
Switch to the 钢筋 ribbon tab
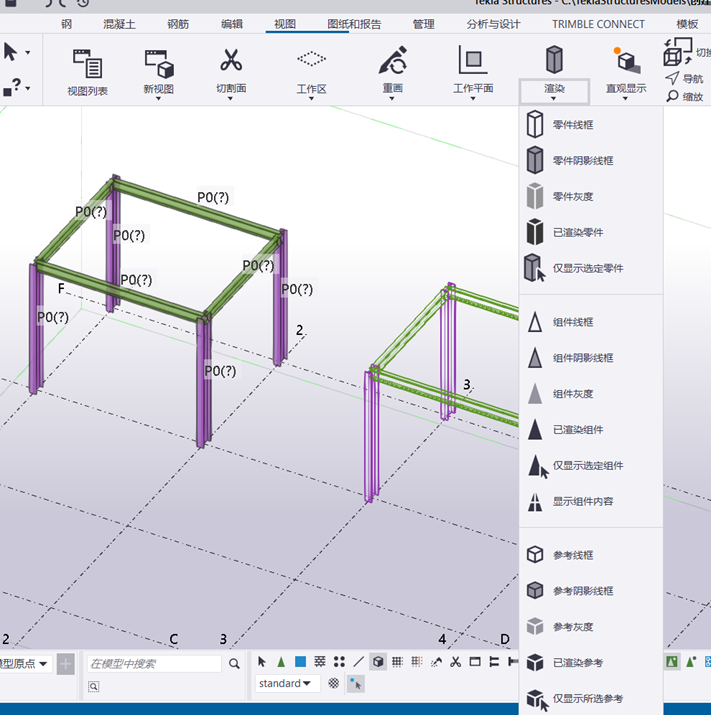(178, 24)
